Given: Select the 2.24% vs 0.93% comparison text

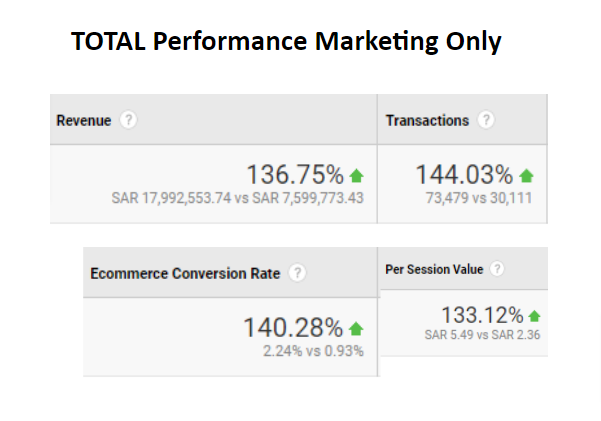Looking at the screenshot, I should coord(313,350).
